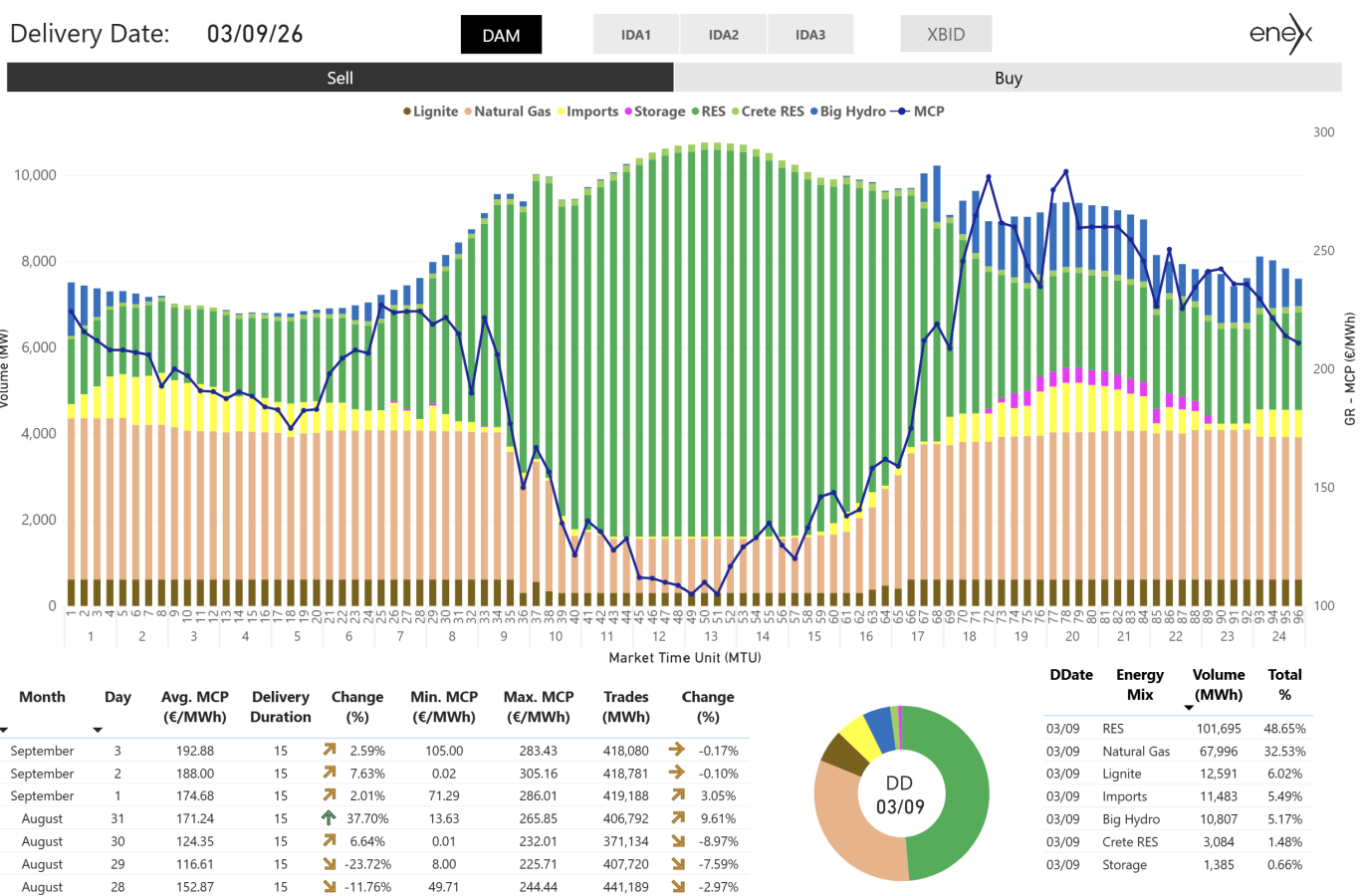
Task: Select the MCP line legend entry
Action: coord(917,112)
